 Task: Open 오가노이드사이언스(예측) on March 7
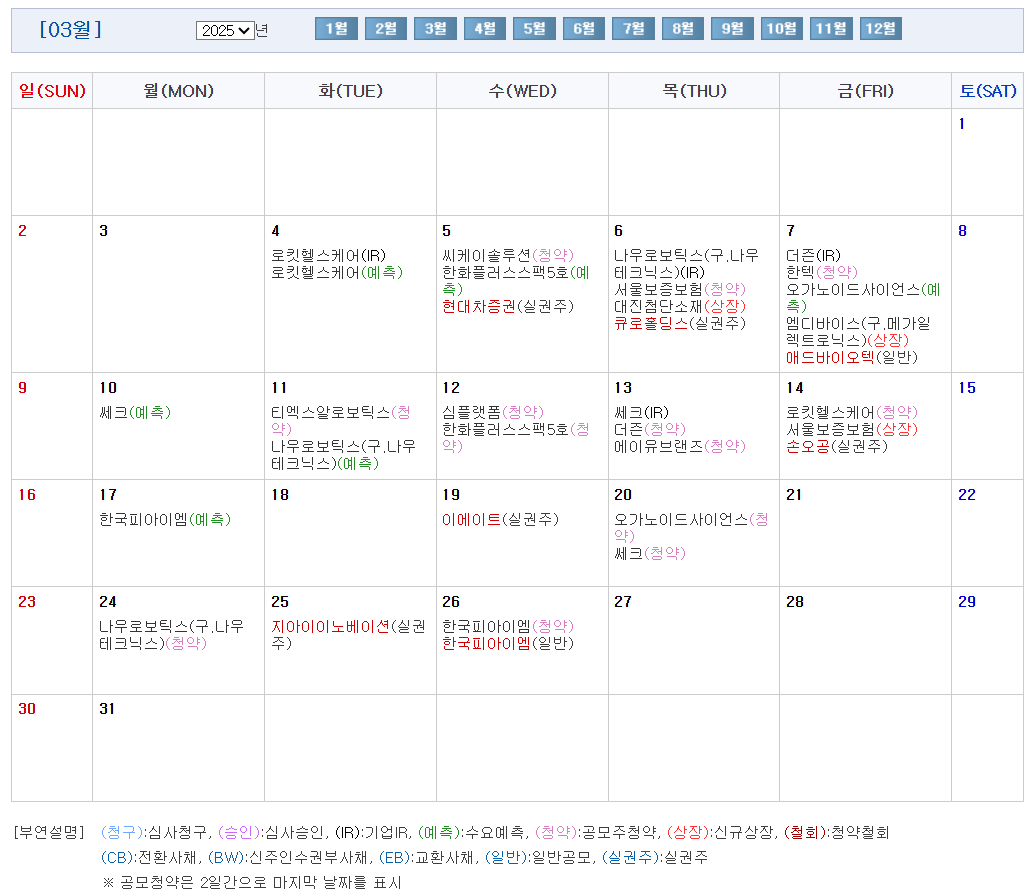click(863, 298)
